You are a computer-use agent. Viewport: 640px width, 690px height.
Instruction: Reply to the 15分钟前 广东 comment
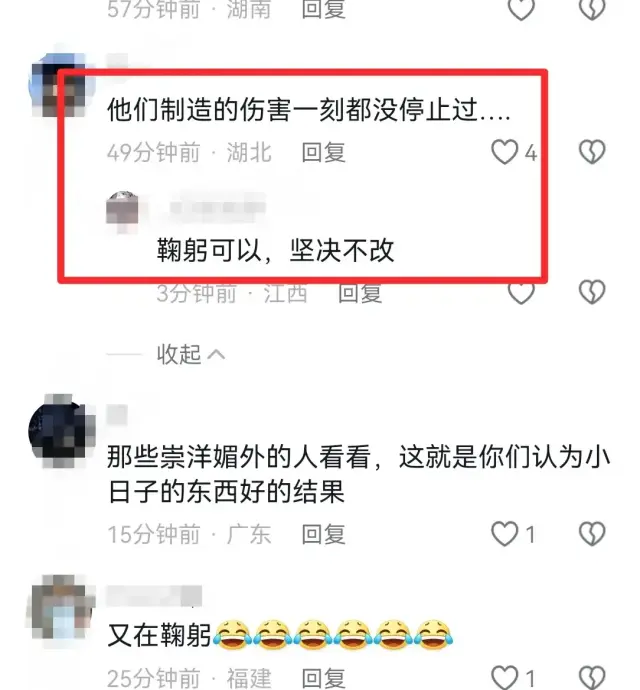coord(324,534)
